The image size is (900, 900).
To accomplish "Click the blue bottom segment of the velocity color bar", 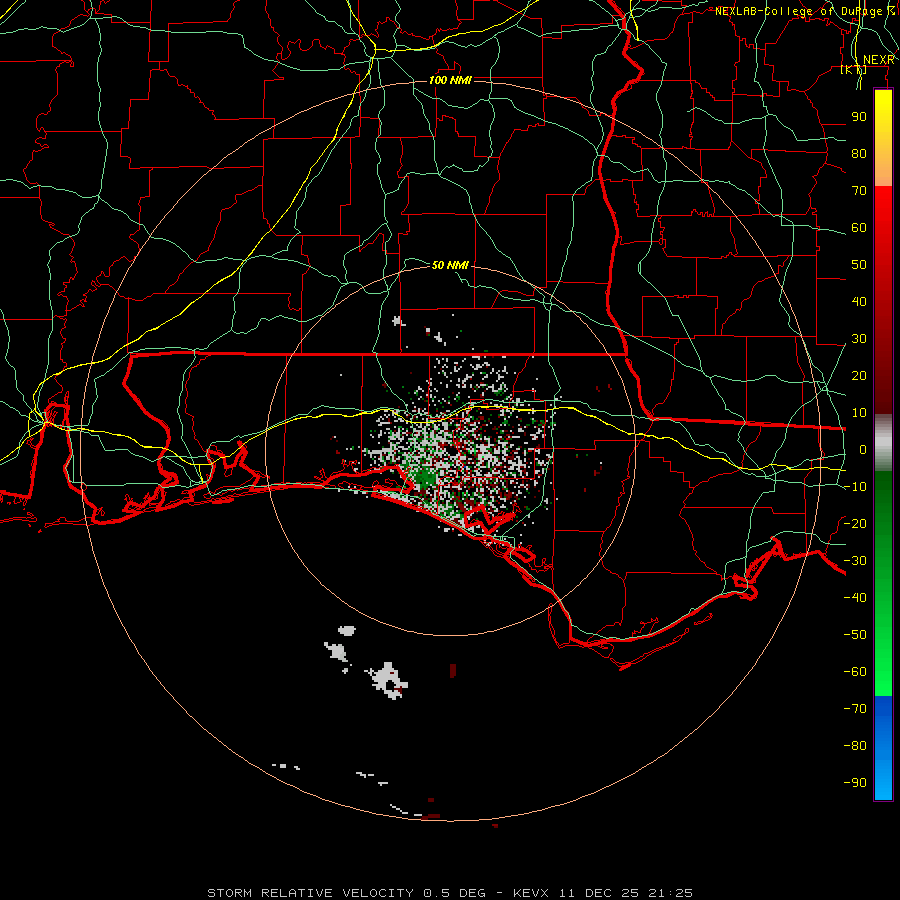I will pos(883,748).
